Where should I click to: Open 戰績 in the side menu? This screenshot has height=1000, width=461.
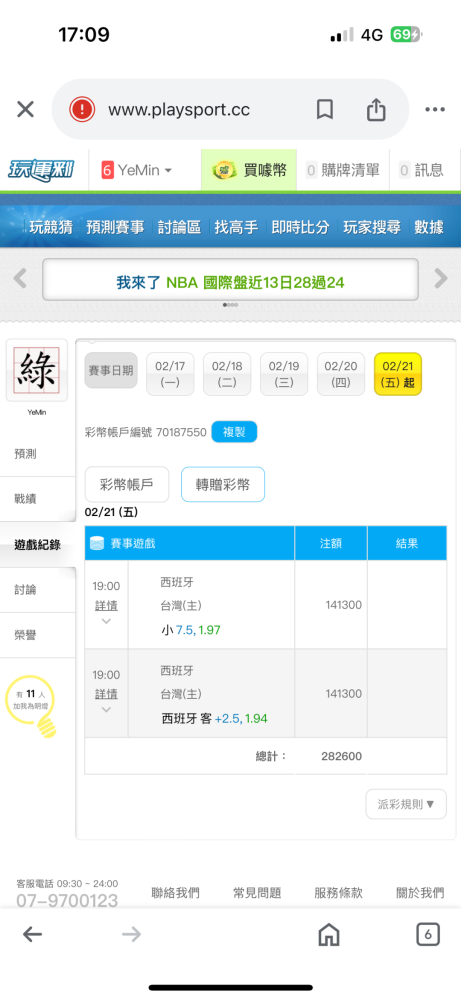coord(26,499)
